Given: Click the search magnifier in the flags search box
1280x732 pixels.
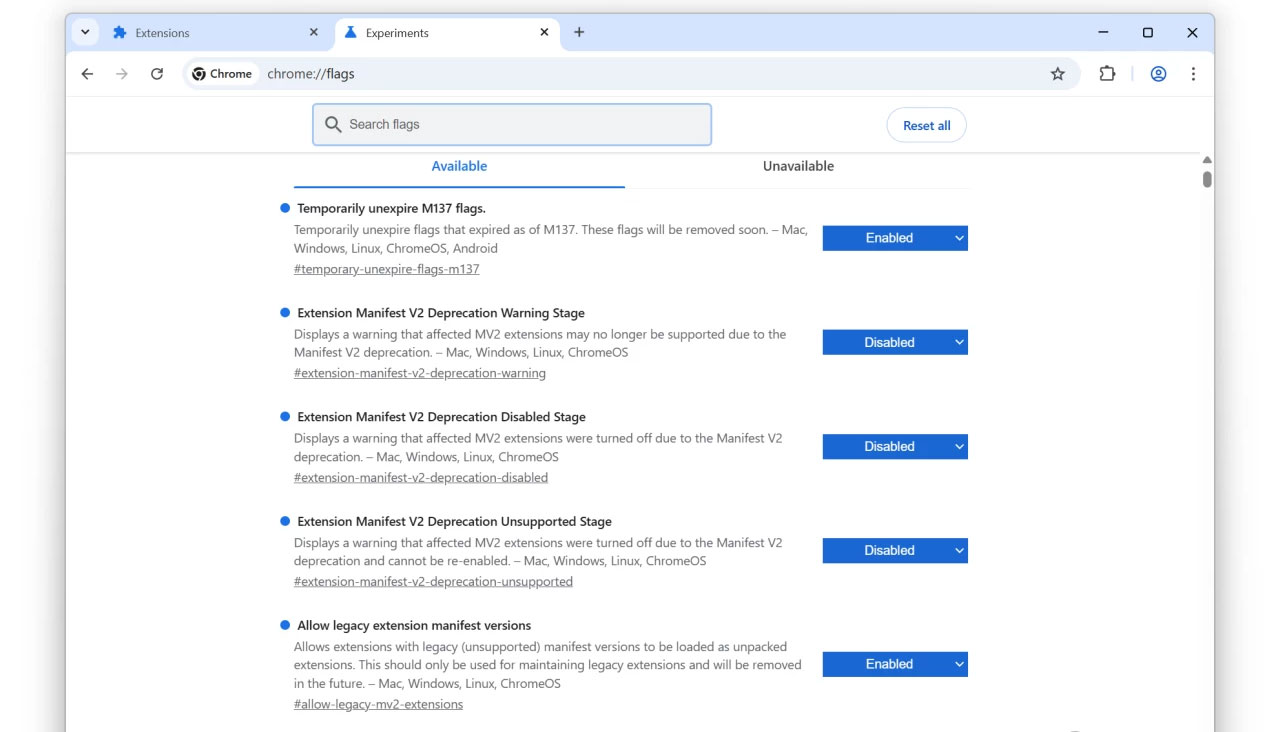Looking at the screenshot, I should [x=333, y=124].
